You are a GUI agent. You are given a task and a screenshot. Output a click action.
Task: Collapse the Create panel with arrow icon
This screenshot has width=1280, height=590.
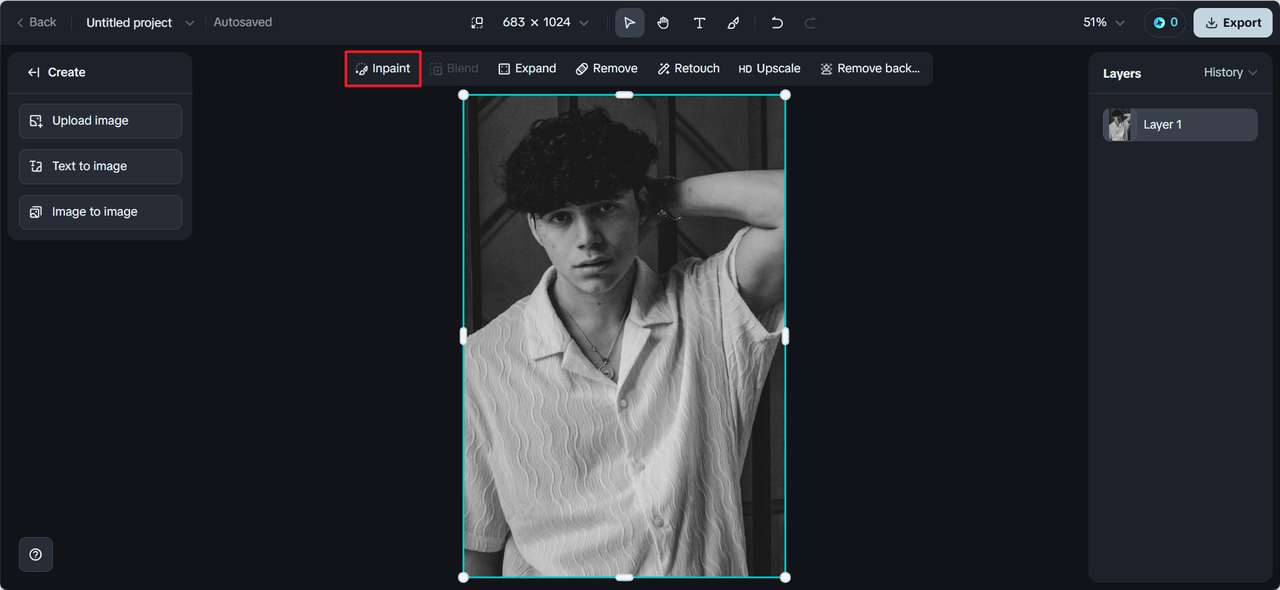point(33,72)
